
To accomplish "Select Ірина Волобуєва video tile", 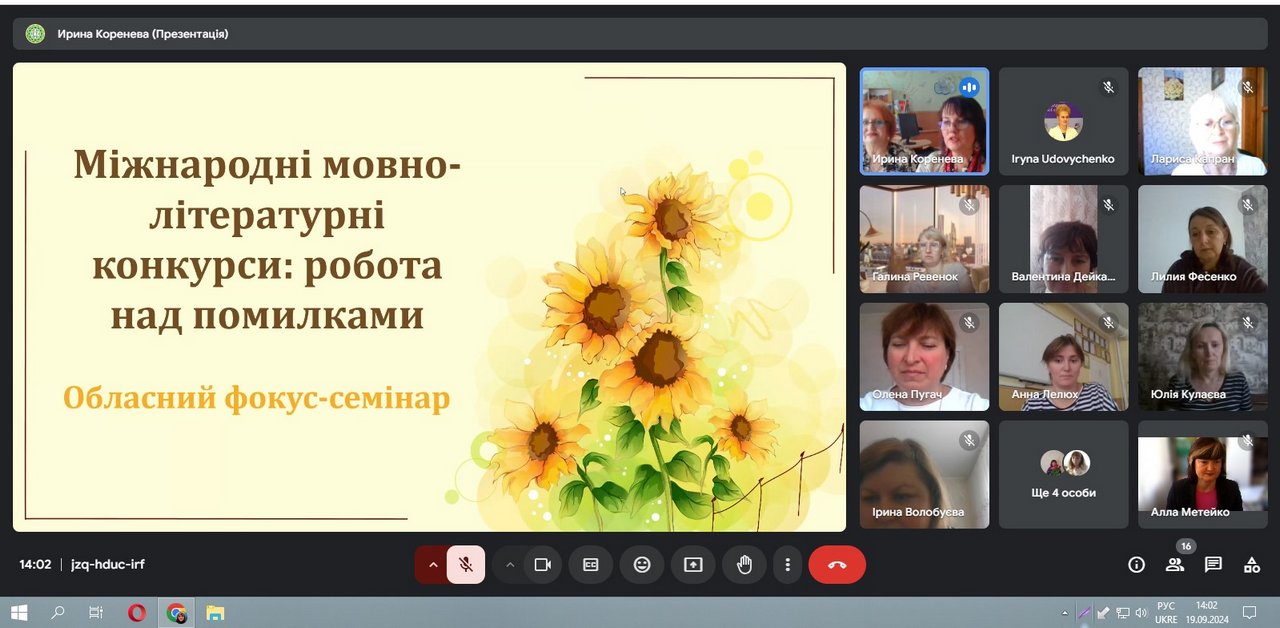I will pos(924,474).
